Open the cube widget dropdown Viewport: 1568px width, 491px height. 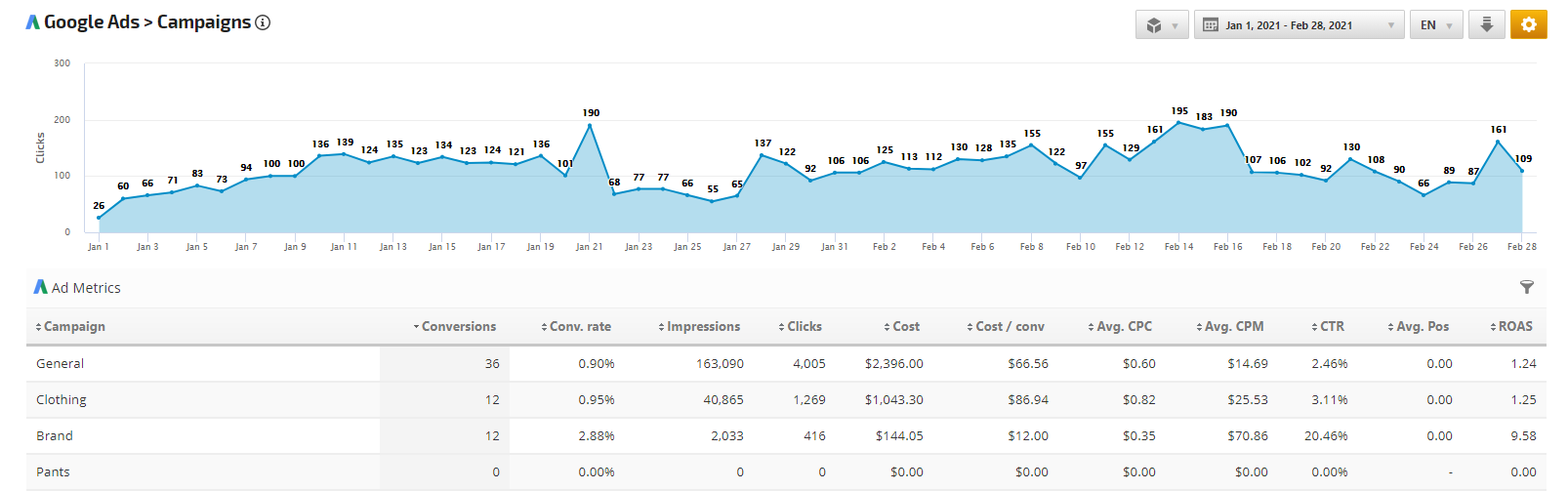[1161, 25]
